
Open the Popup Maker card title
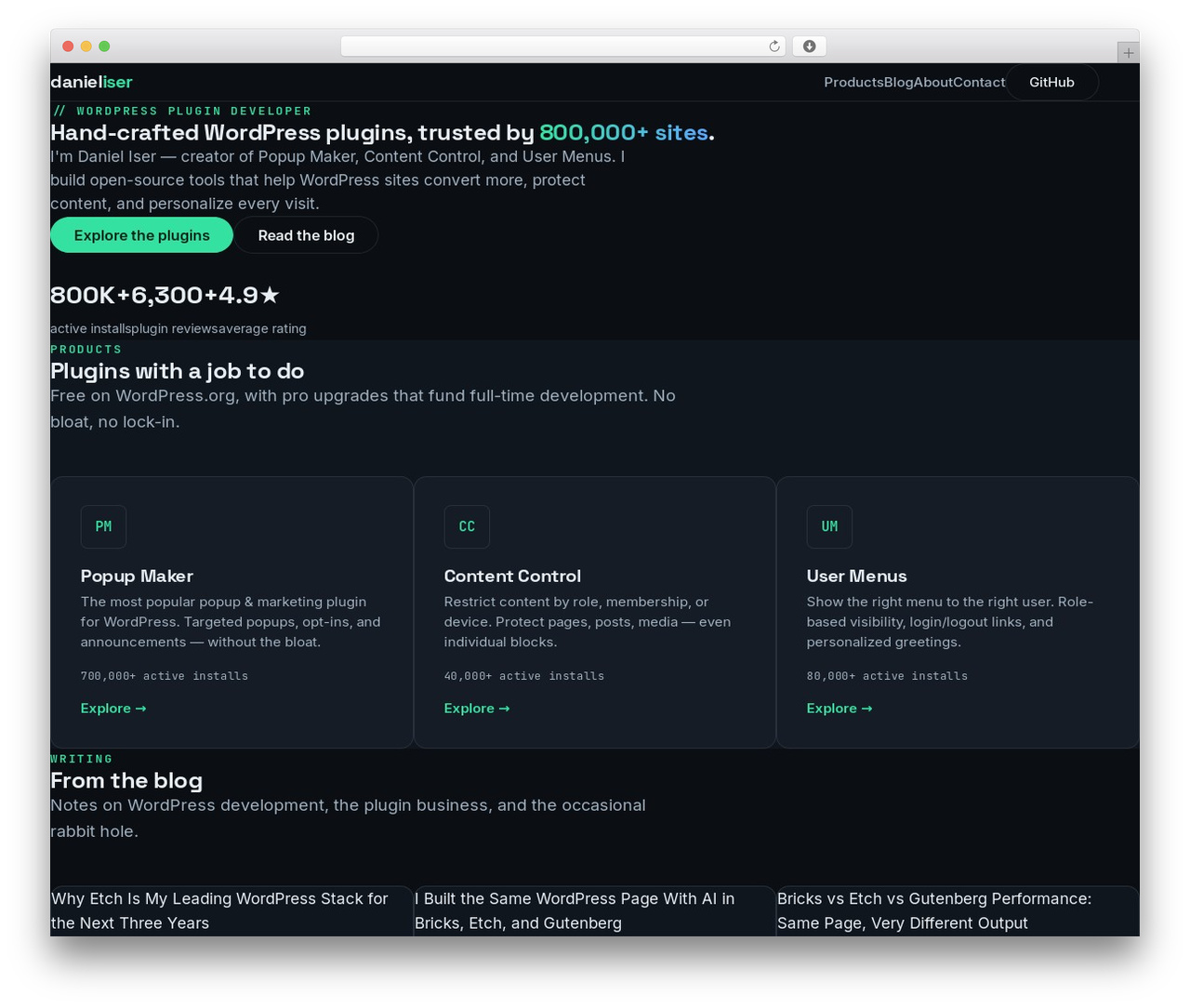point(137,577)
